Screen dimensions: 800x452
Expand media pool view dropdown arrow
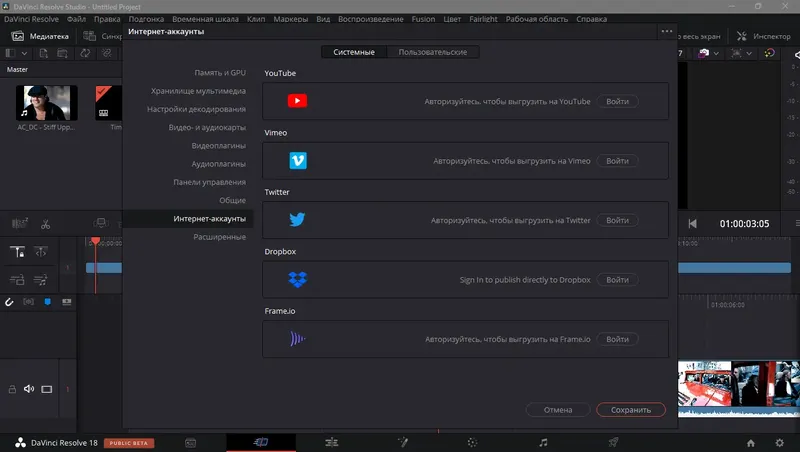pos(24,53)
